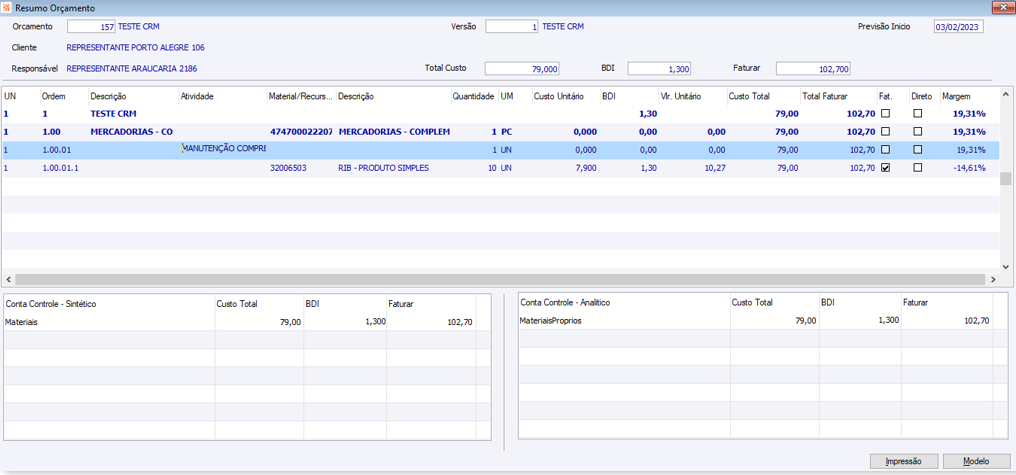Check the Direto checkbox on TESTE CRM row

918,114
